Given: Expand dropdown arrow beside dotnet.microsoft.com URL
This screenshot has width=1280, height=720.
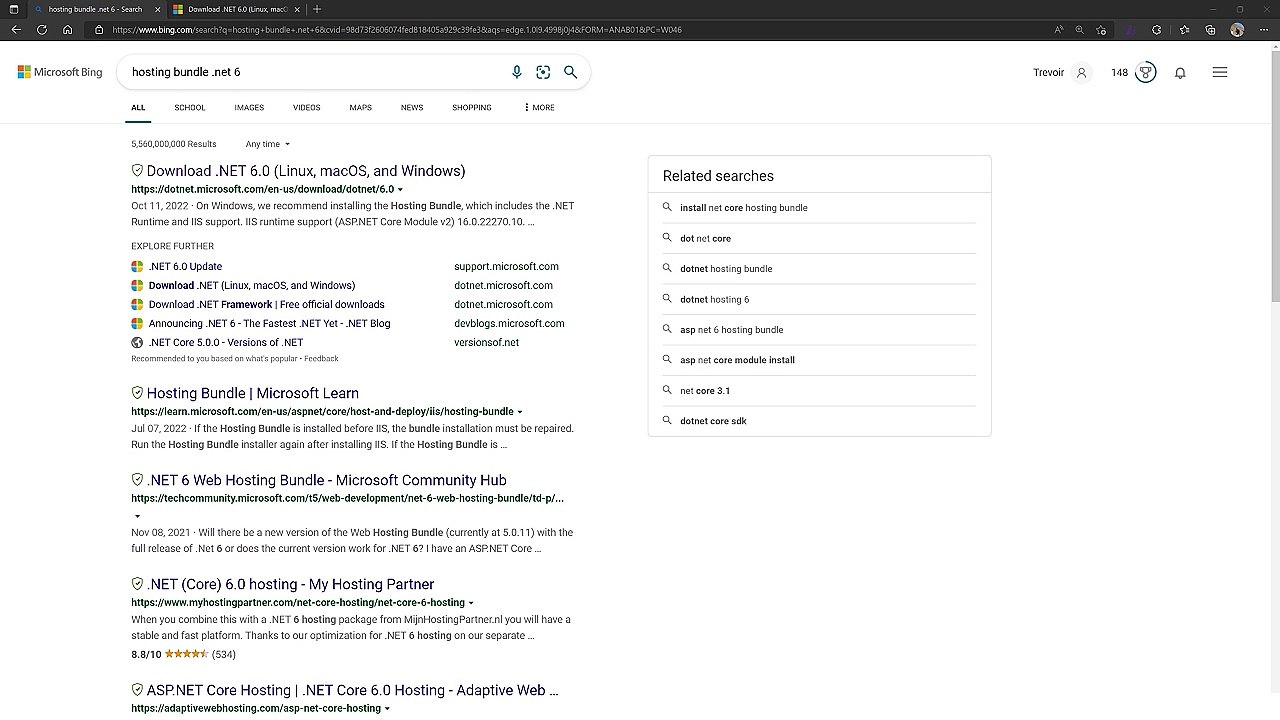Looking at the screenshot, I should (400, 190).
